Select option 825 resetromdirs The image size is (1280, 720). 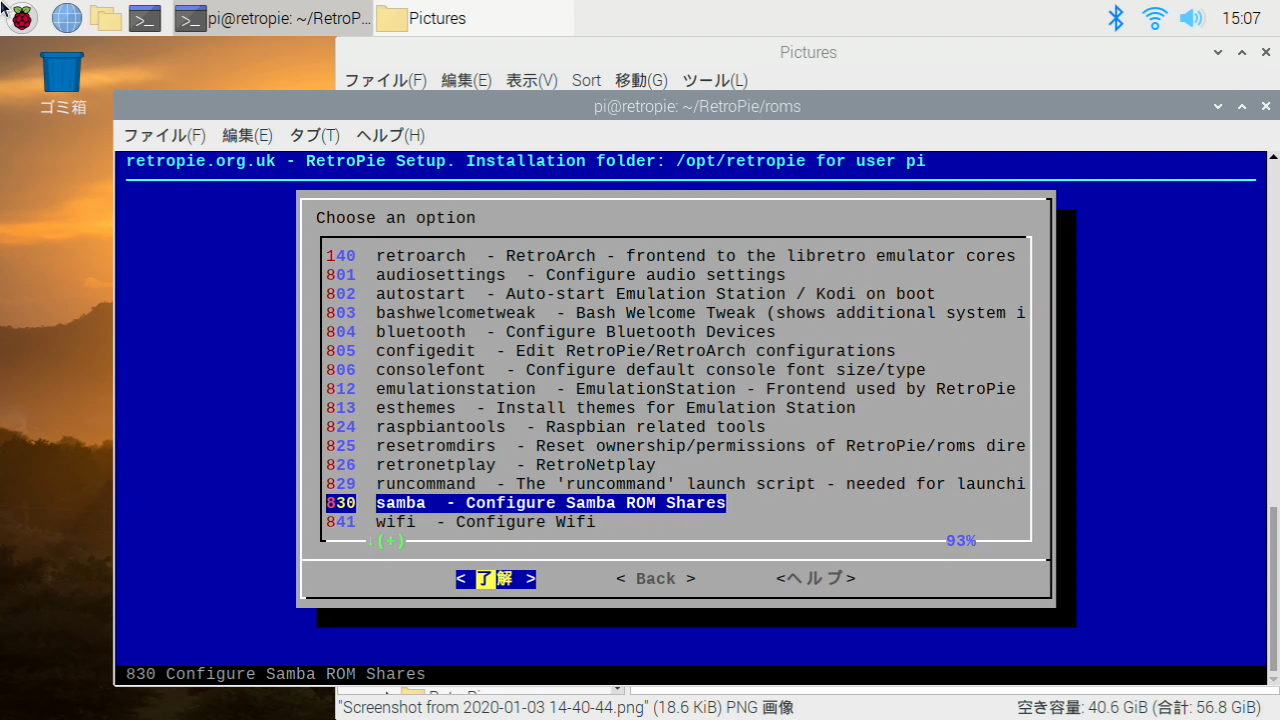coord(675,446)
